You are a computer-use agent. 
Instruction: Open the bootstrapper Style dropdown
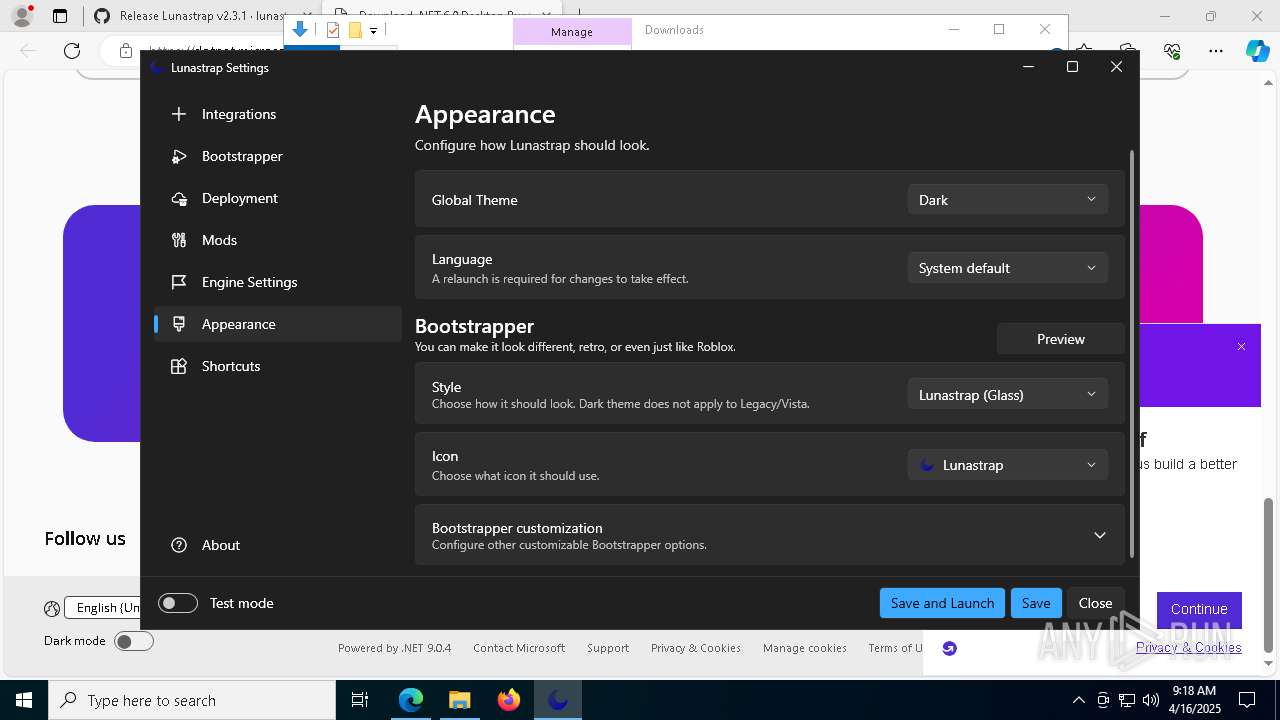click(1007, 395)
